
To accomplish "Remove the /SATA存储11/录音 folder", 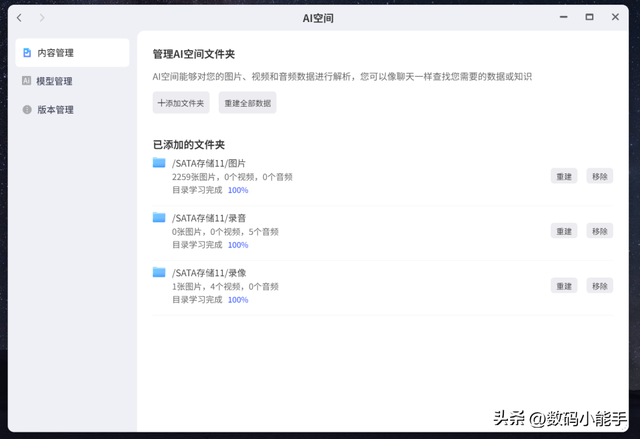I will pos(599,231).
